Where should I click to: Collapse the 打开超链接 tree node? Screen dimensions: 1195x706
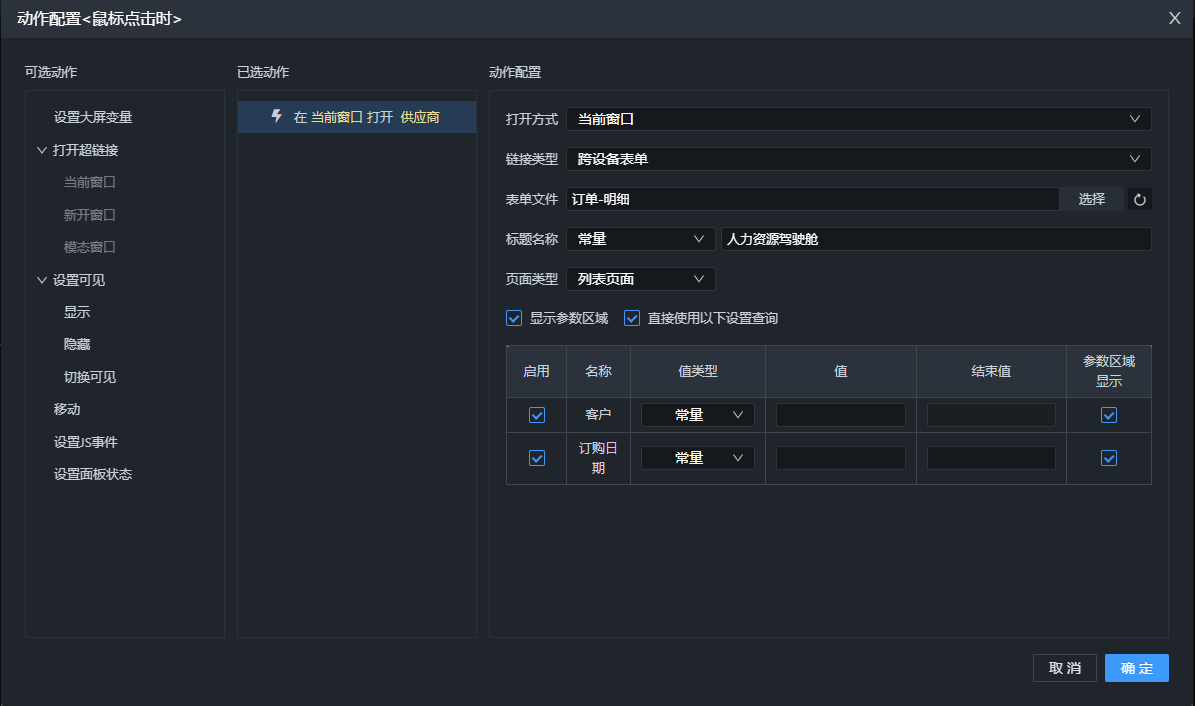(x=41, y=150)
